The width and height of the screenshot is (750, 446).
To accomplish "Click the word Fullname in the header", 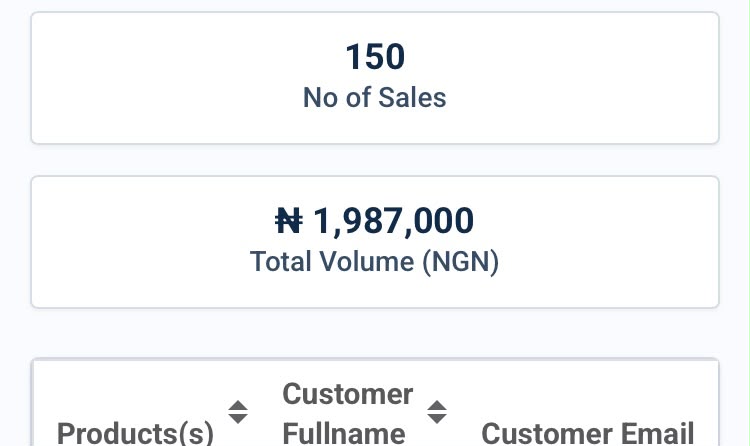I will coord(344,433).
